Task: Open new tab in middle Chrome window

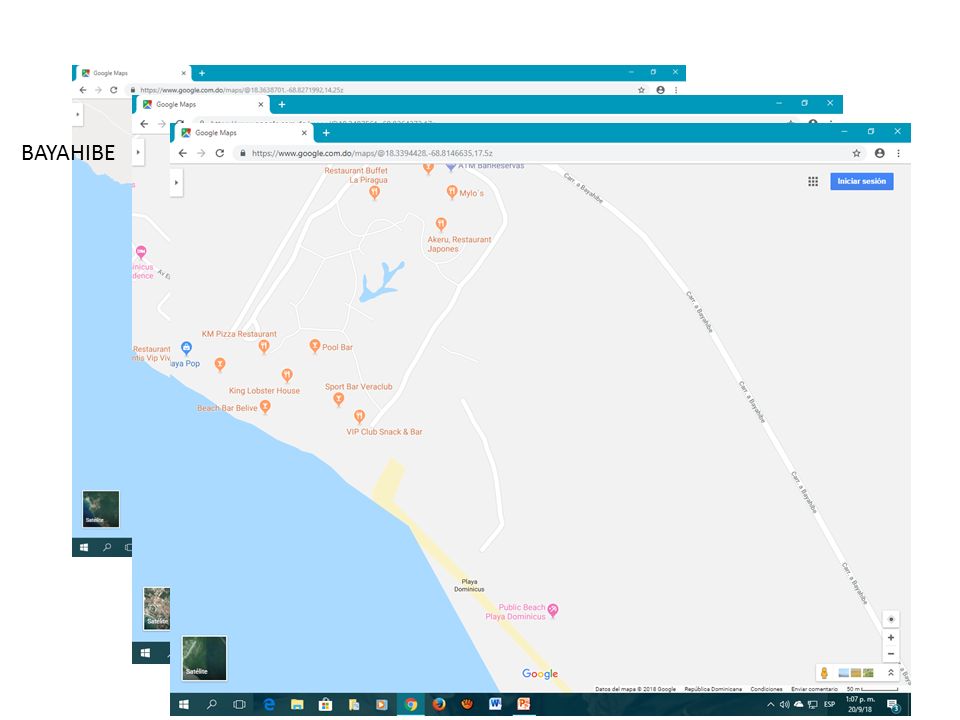Action: tap(282, 105)
